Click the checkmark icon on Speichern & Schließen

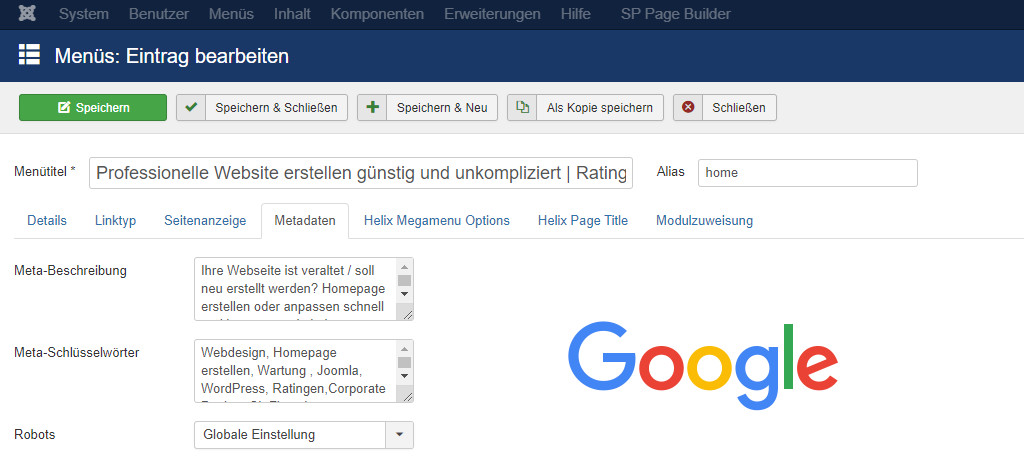192,108
